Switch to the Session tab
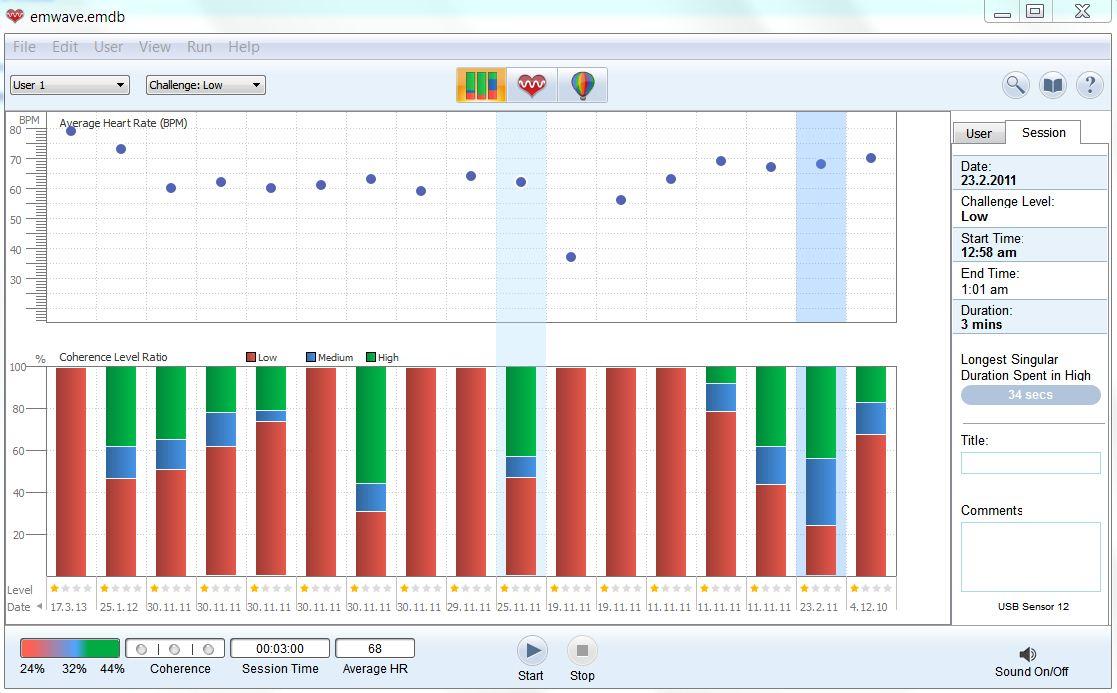This screenshot has width=1117, height=693. click(x=1044, y=132)
